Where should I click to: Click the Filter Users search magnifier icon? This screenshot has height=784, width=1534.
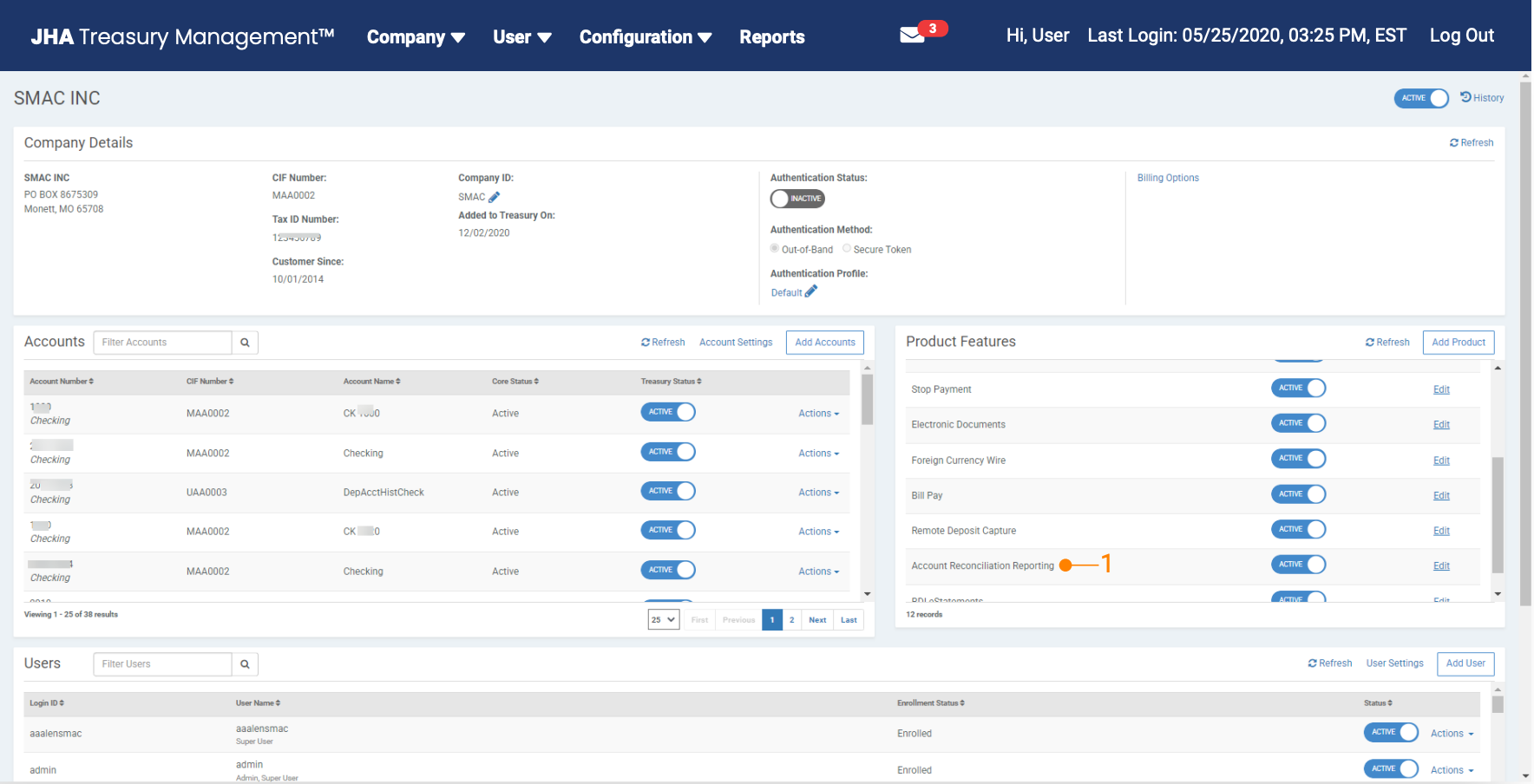245,664
